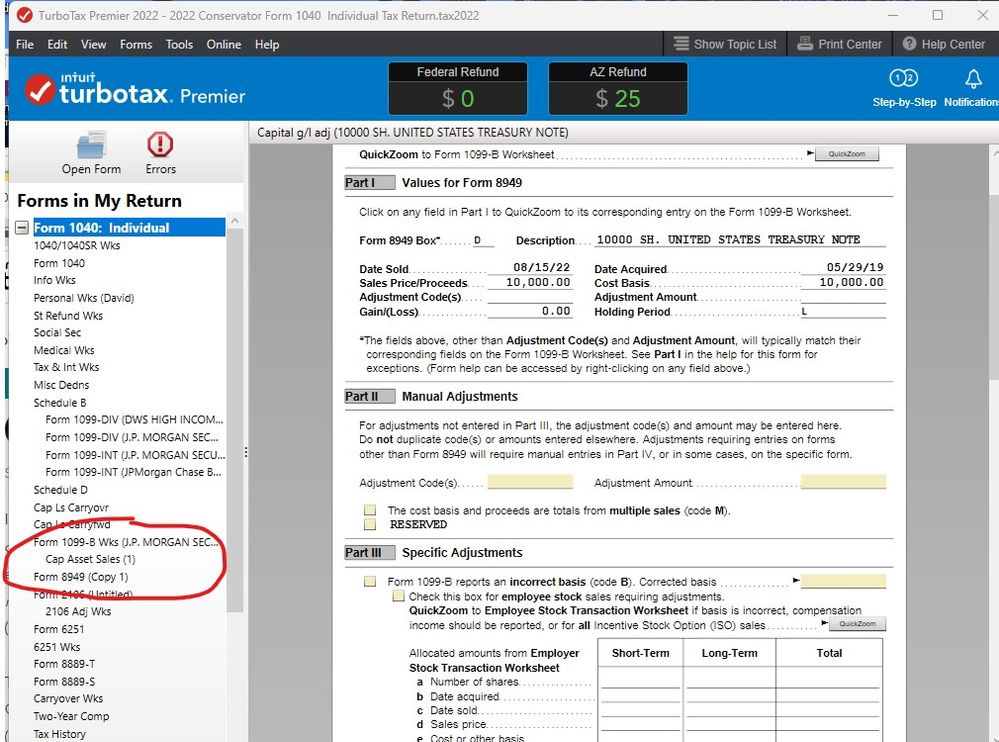The height and width of the screenshot is (742, 999).
Task: Click the Gain/(Loss) field 0.00
Action: tap(530, 311)
